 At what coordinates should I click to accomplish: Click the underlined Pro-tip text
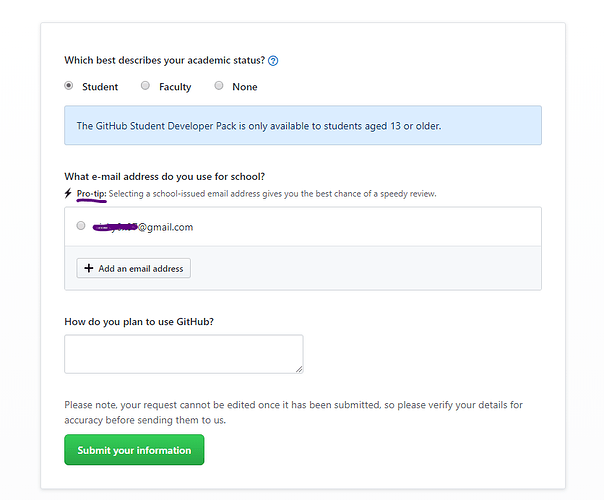click(x=91, y=193)
